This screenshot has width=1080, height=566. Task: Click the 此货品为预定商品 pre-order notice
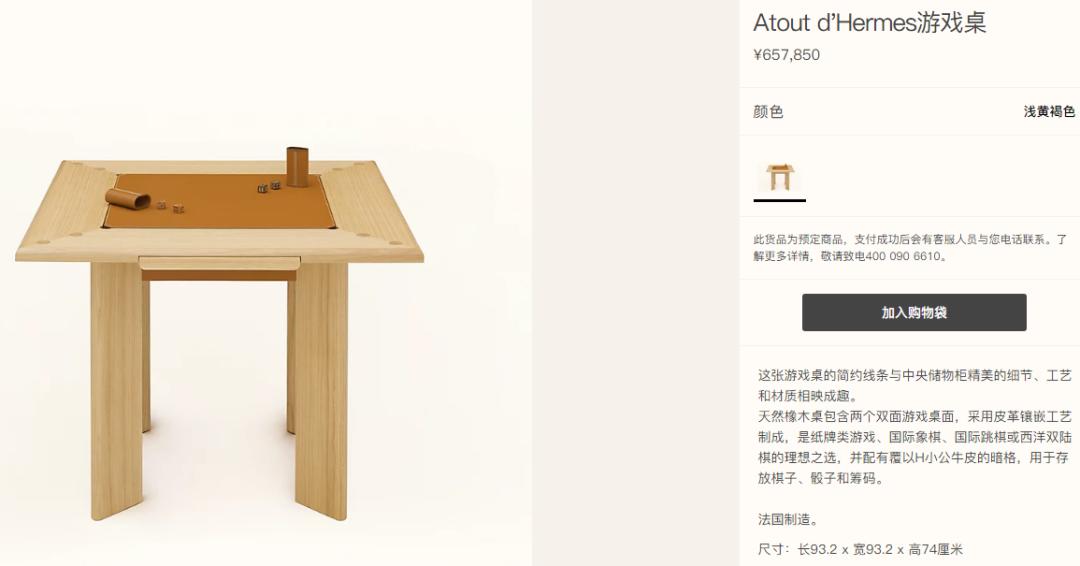[910, 248]
